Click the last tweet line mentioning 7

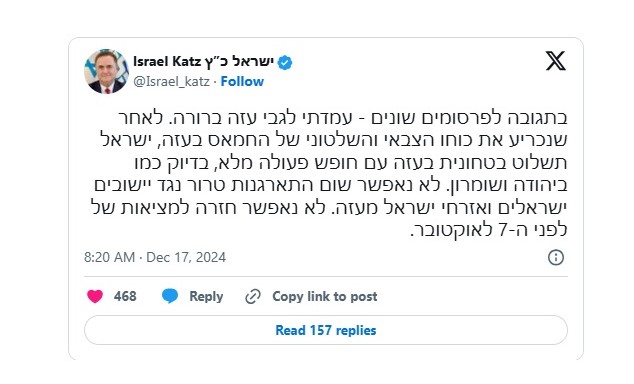pos(489,230)
